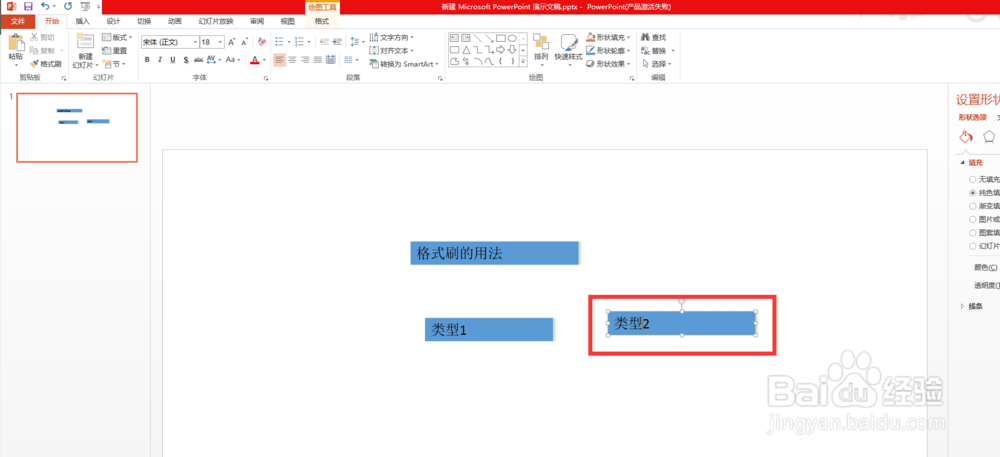The width and height of the screenshot is (1000, 457).
Task: Click the Redo icon
Action: coord(68,6)
